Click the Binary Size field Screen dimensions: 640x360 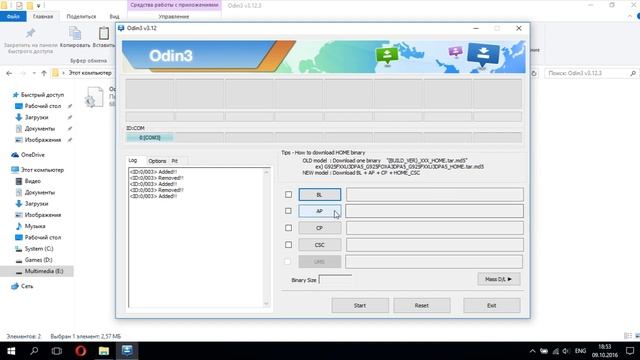pos(335,280)
